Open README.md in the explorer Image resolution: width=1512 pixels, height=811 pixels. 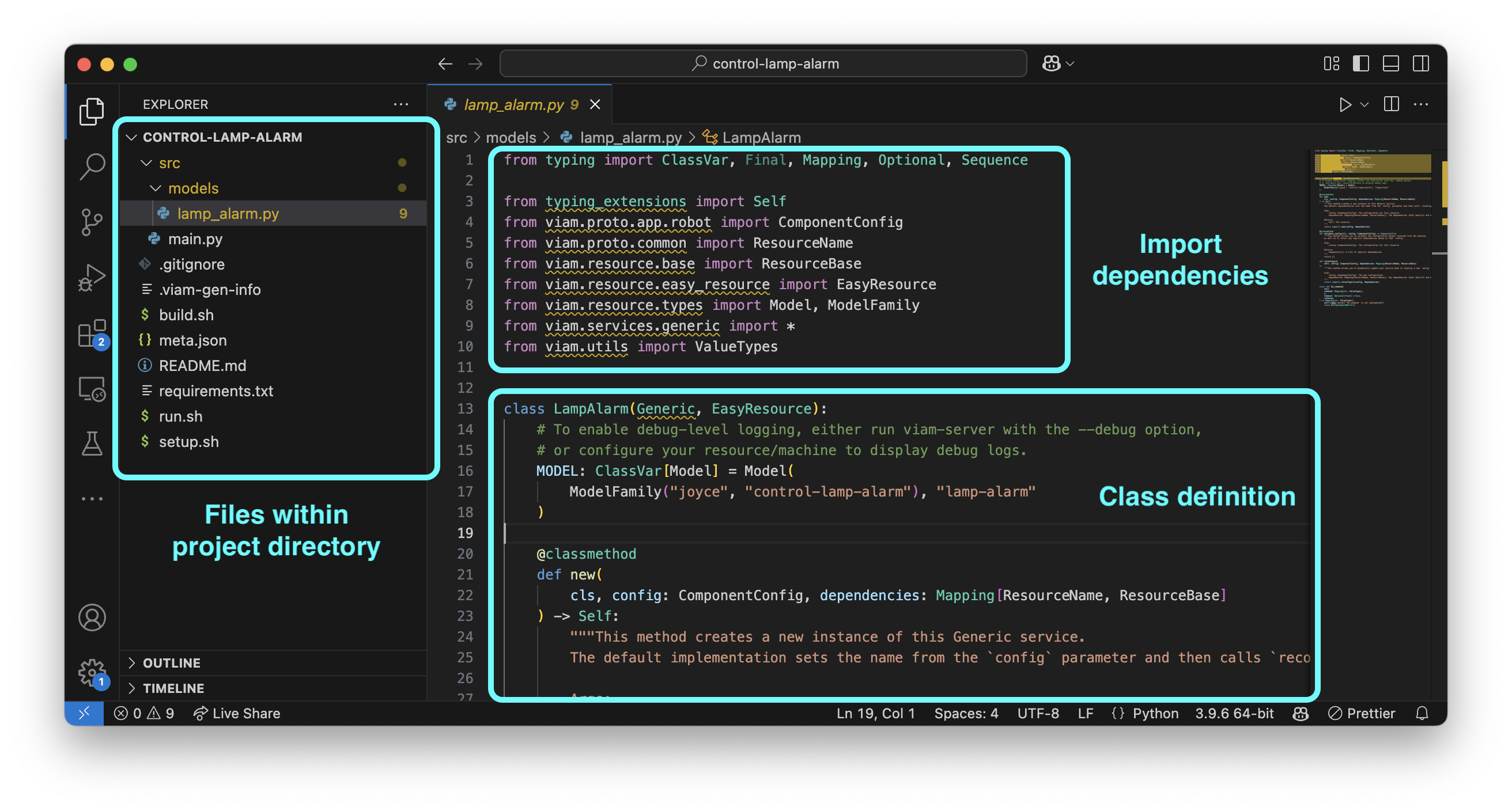[273, 365]
